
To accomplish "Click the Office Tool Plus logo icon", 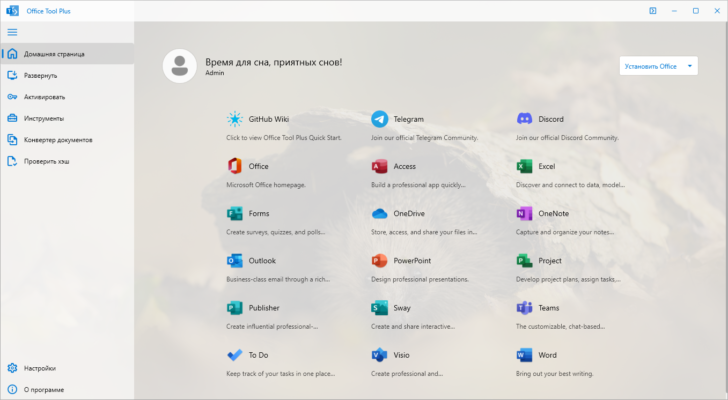I will (13, 11).
